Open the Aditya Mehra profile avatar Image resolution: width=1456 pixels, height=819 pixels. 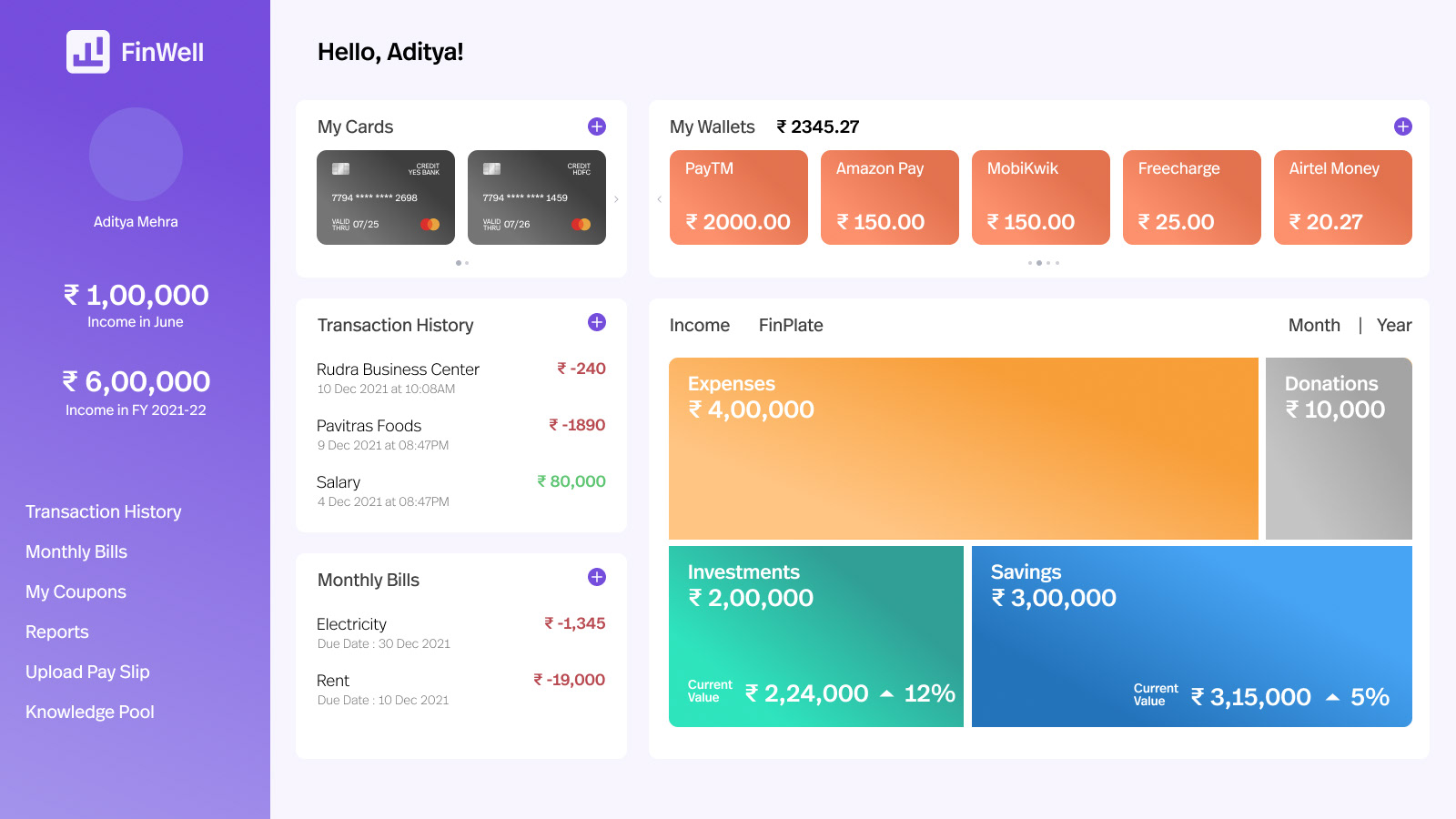point(136,155)
